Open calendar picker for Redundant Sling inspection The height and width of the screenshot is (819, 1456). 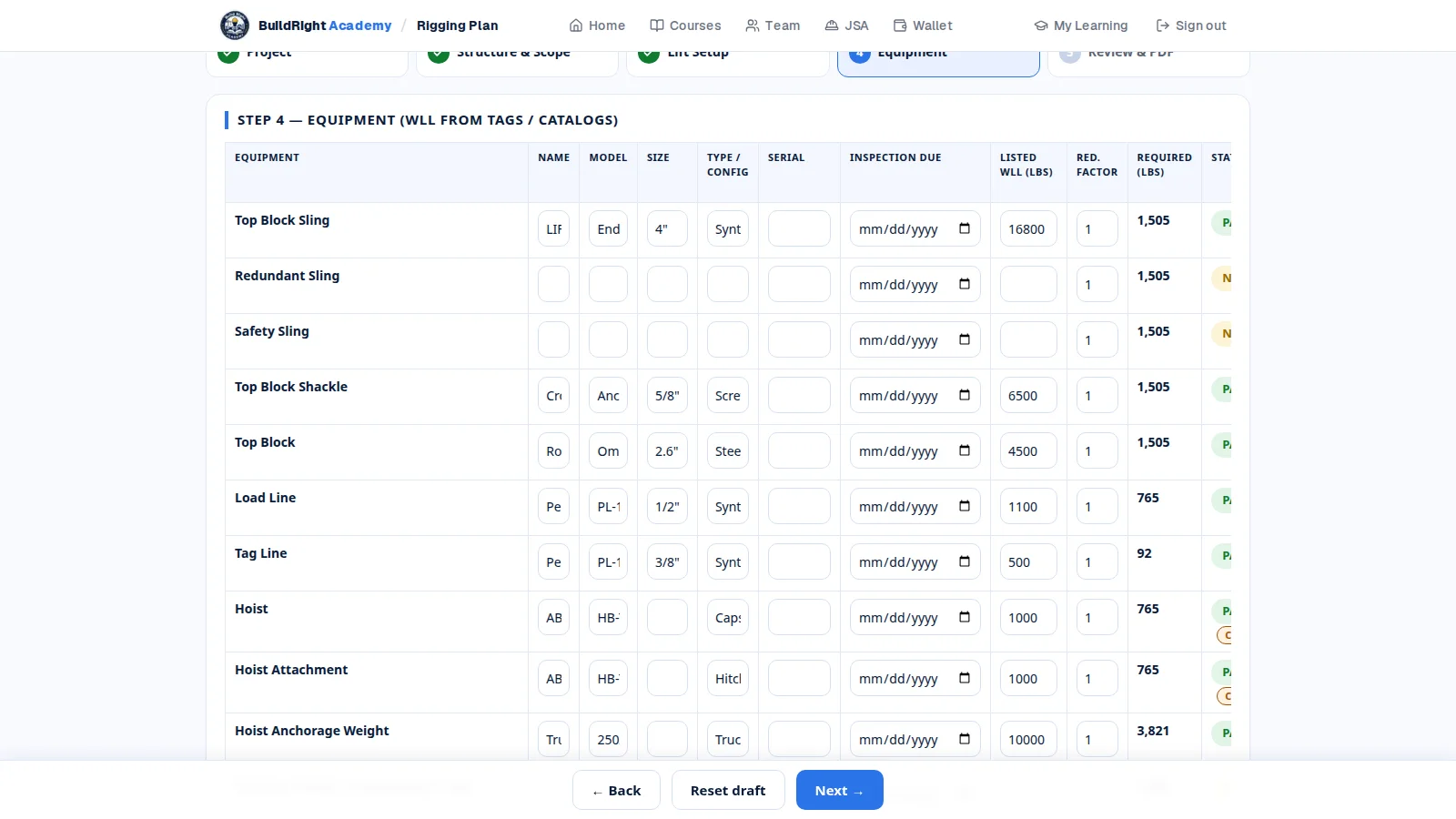[965, 284]
